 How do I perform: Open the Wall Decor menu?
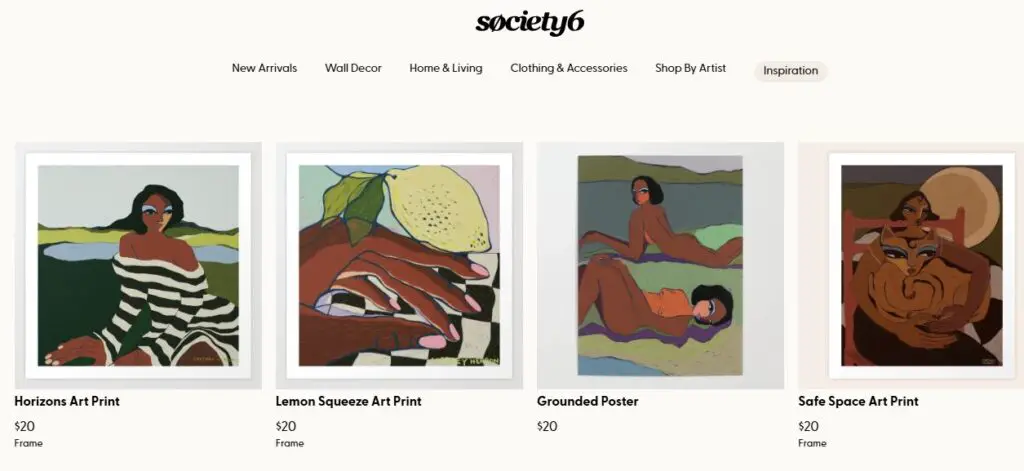click(x=353, y=68)
